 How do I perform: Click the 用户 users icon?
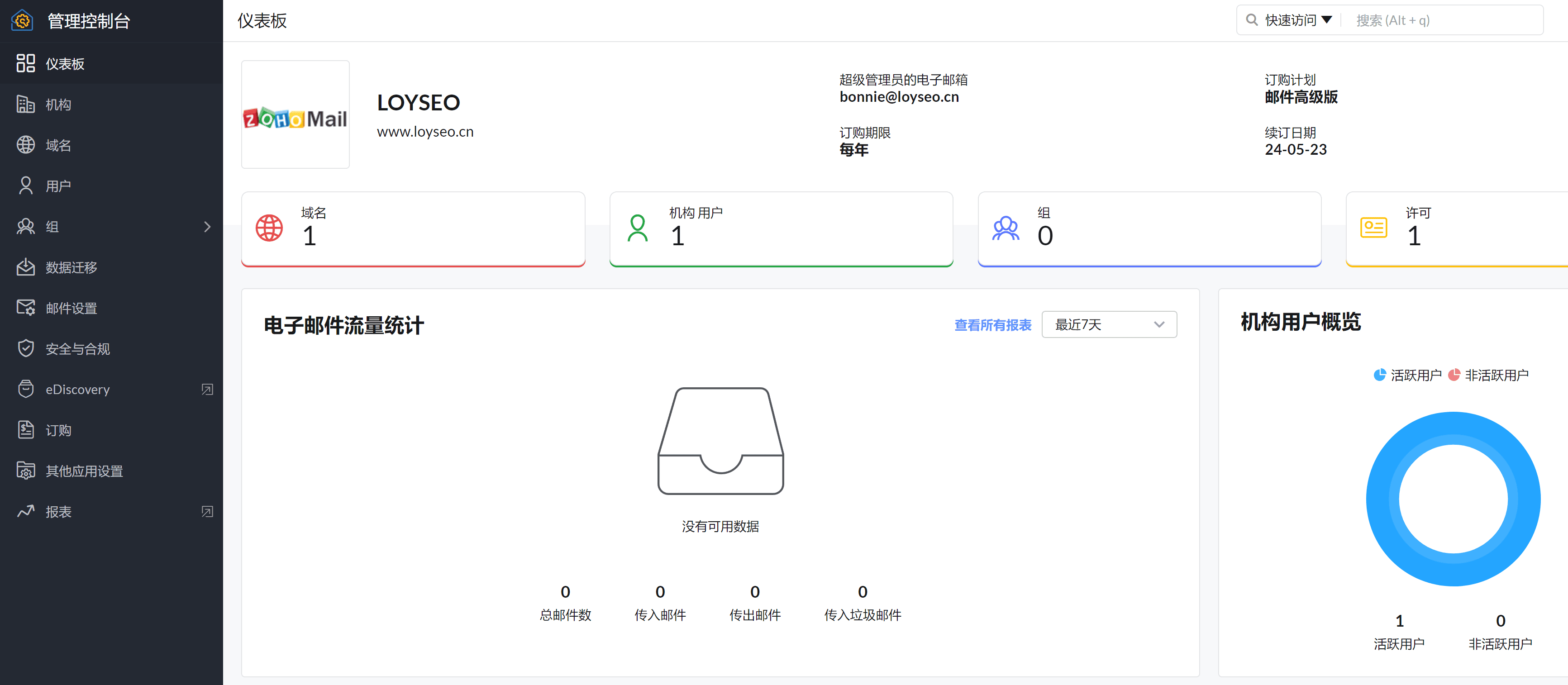[x=27, y=185]
